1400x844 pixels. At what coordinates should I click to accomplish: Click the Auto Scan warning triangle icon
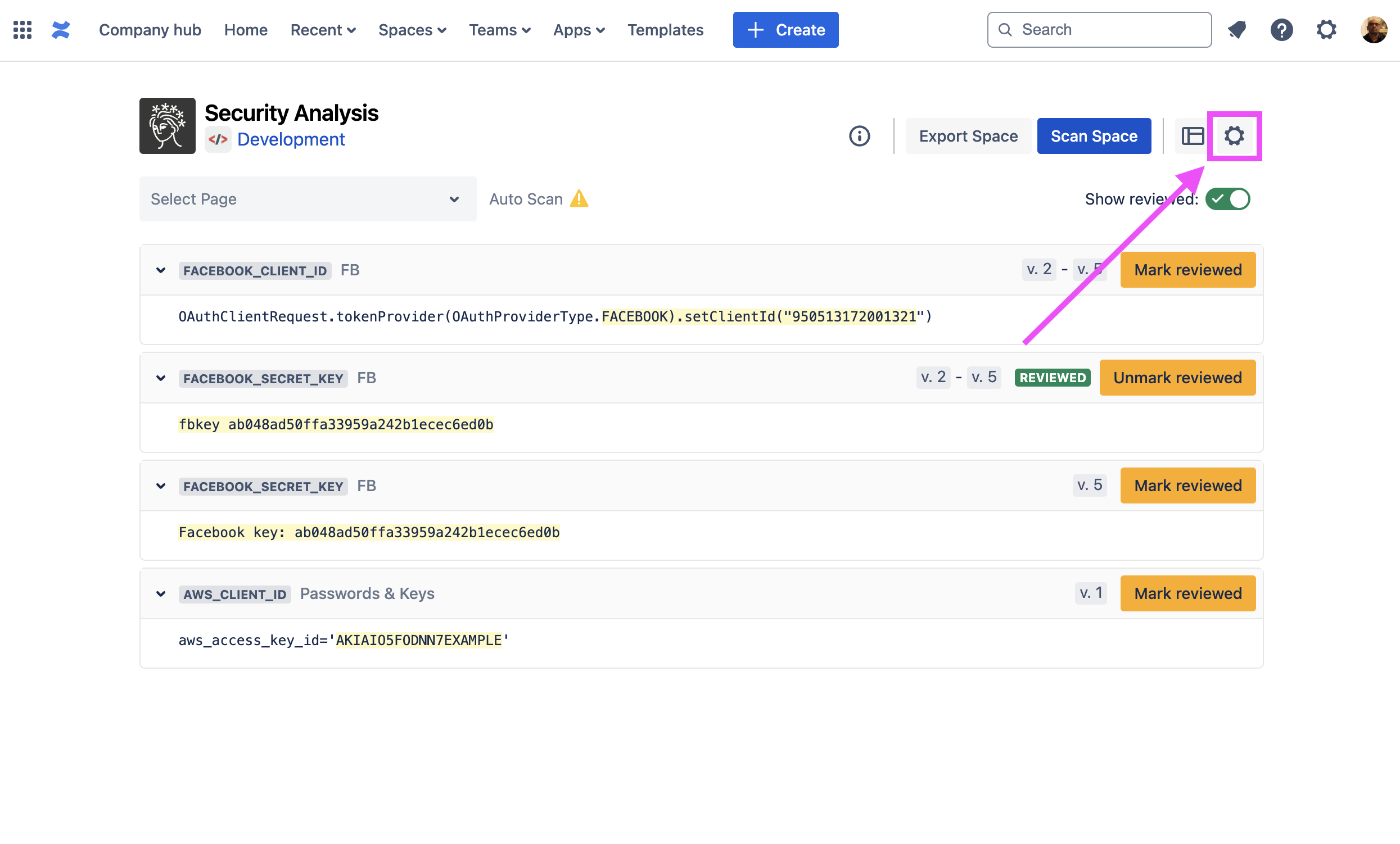[579, 199]
